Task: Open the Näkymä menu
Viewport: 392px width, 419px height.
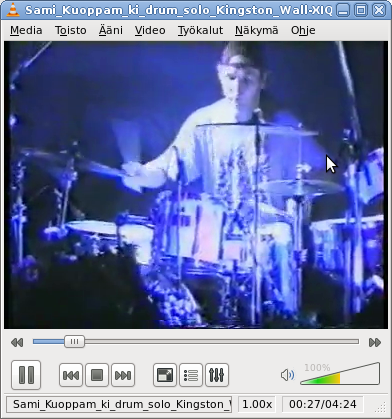Action: pyautogui.click(x=257, y=30)
